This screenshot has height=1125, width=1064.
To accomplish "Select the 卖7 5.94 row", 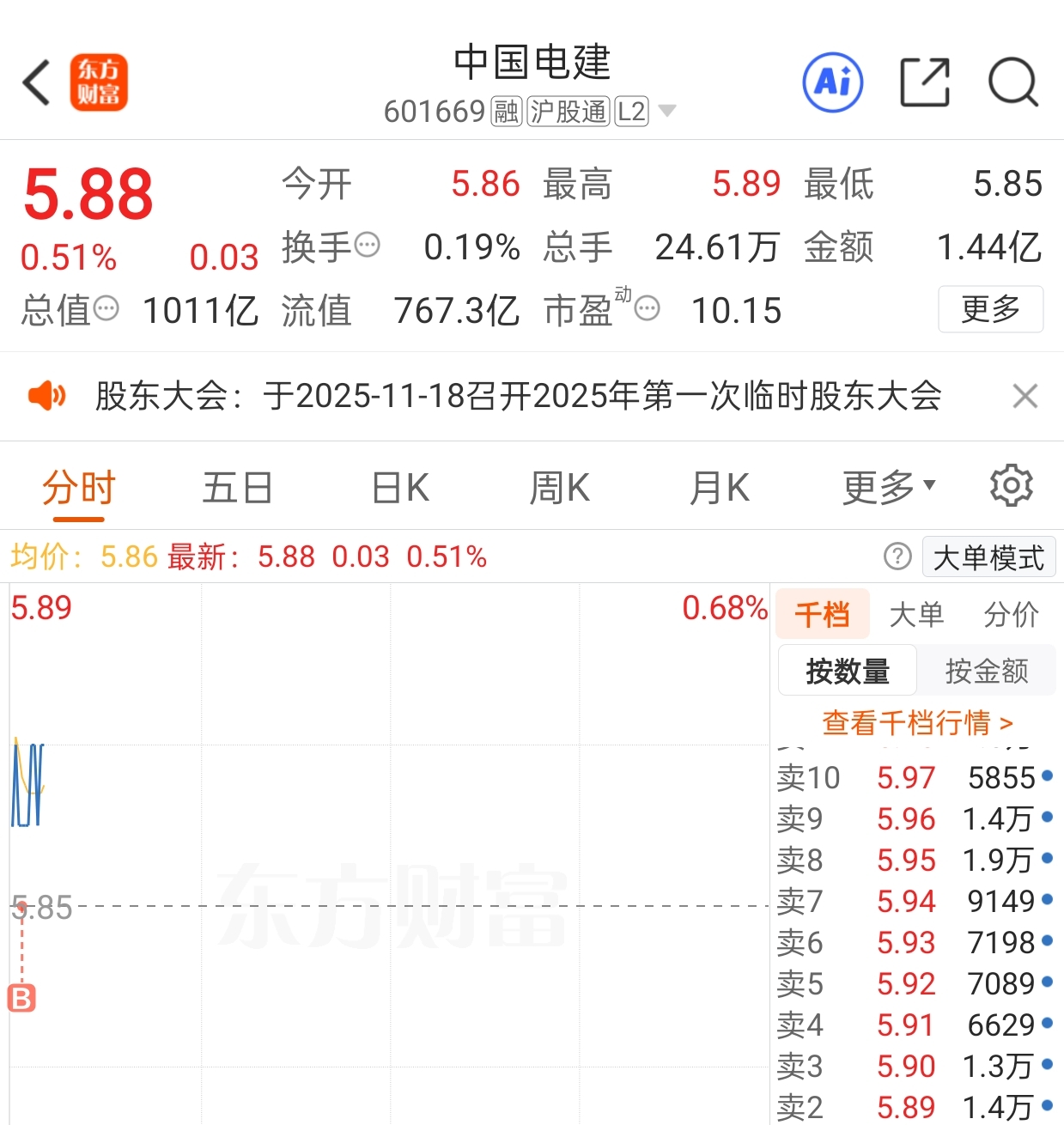I will click(915, 901).
